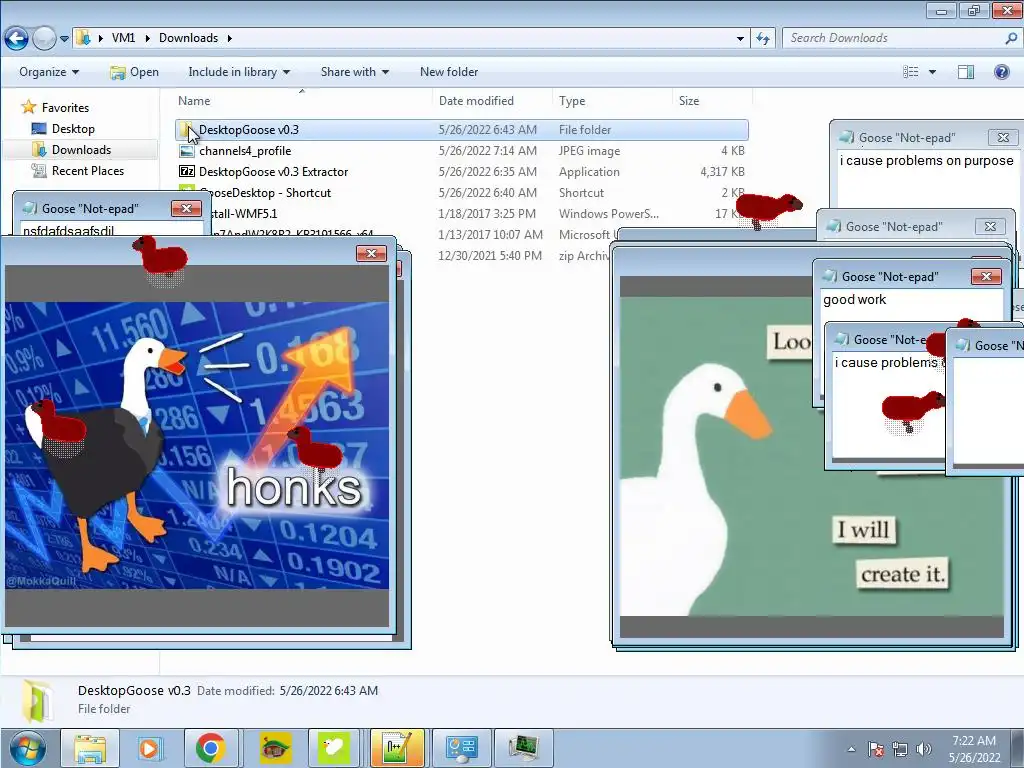Click the notepad-style taskbar icon
This screenshot has width=1024, height=768.
point(397,748)
